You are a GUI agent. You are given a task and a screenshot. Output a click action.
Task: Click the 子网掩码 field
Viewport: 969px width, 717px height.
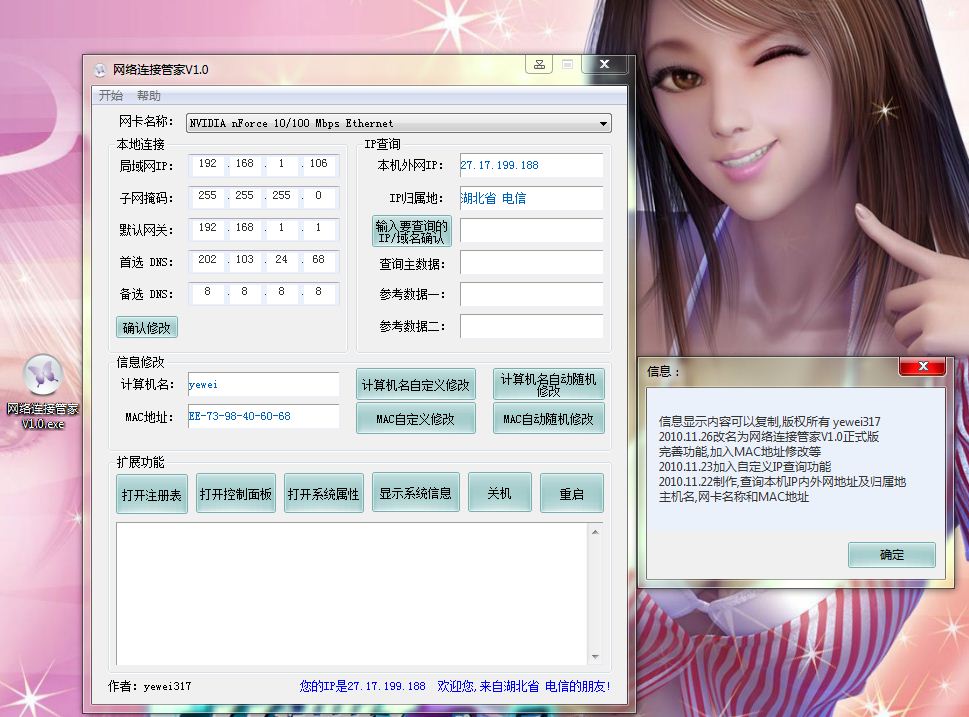263,197
